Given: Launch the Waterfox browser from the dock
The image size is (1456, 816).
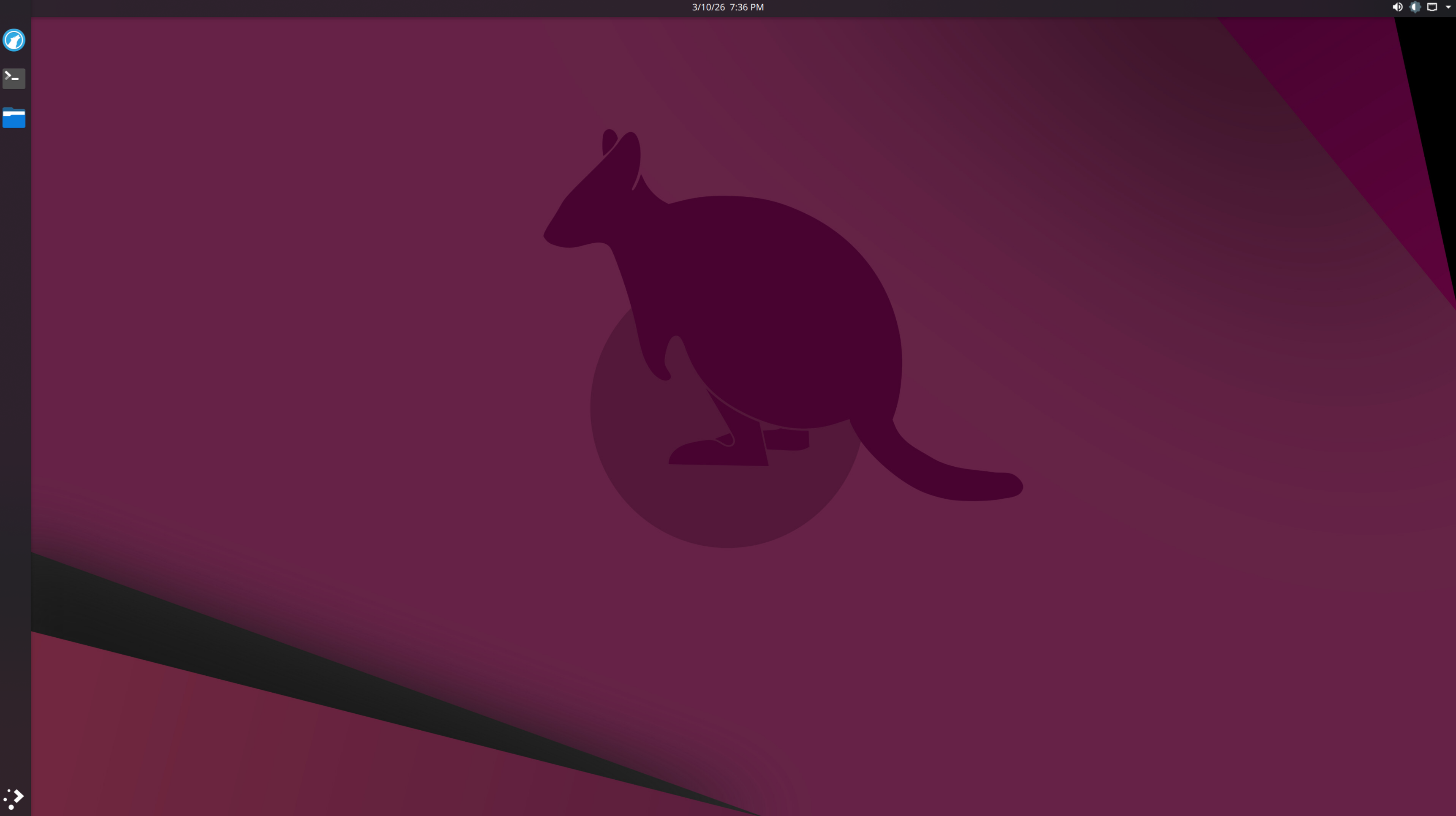Looking at the screenshot, I should coord(14,40).
